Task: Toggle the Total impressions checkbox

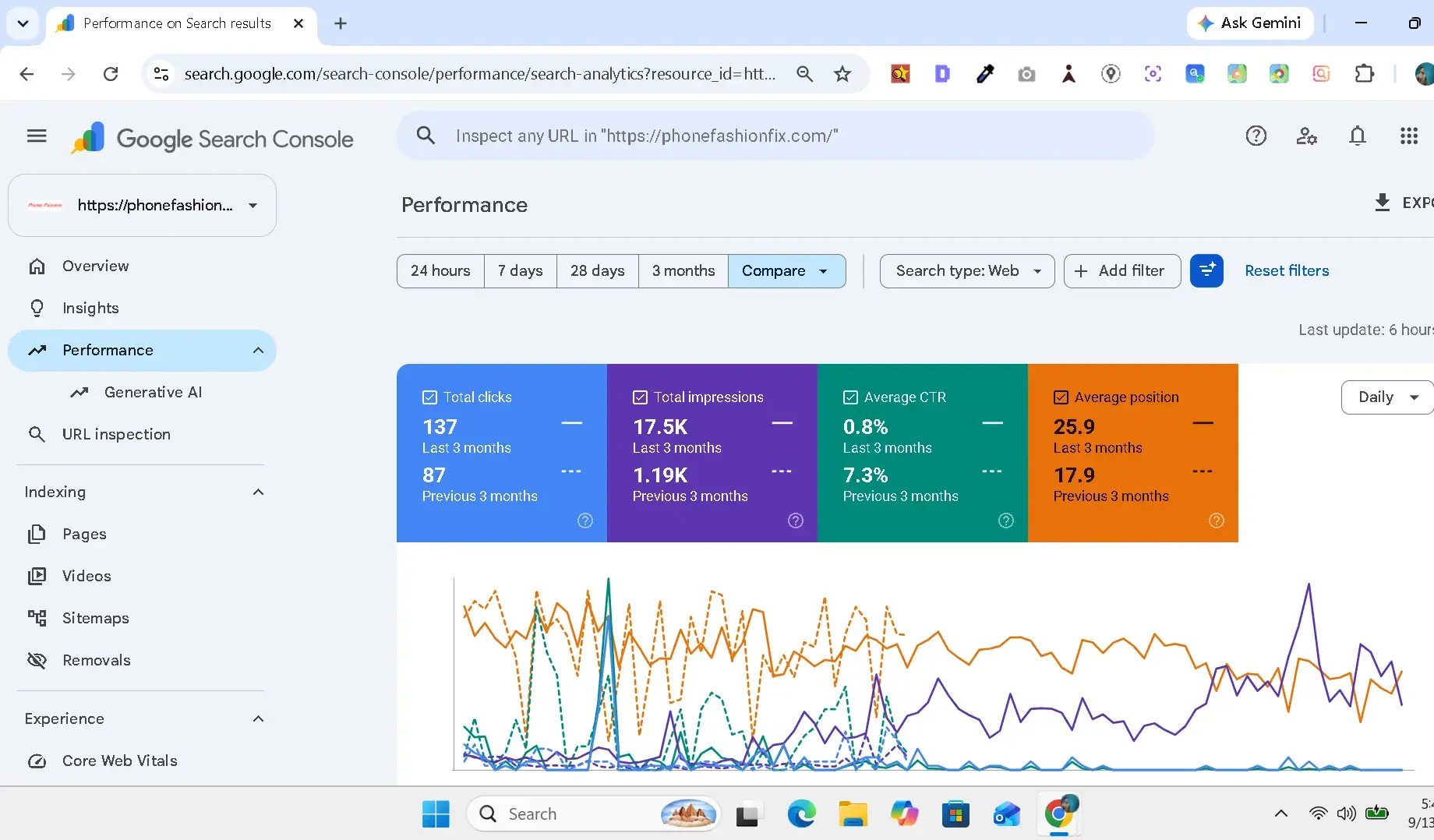Action: (640, 397)
